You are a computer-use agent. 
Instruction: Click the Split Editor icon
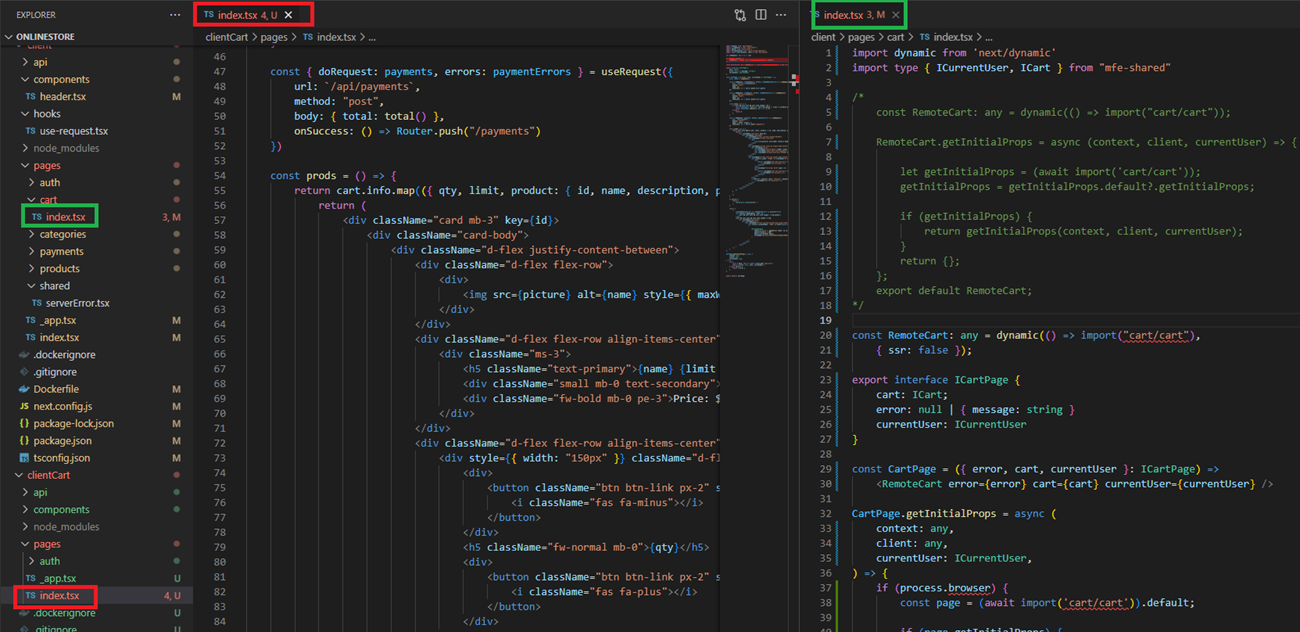tap(761, 15)
